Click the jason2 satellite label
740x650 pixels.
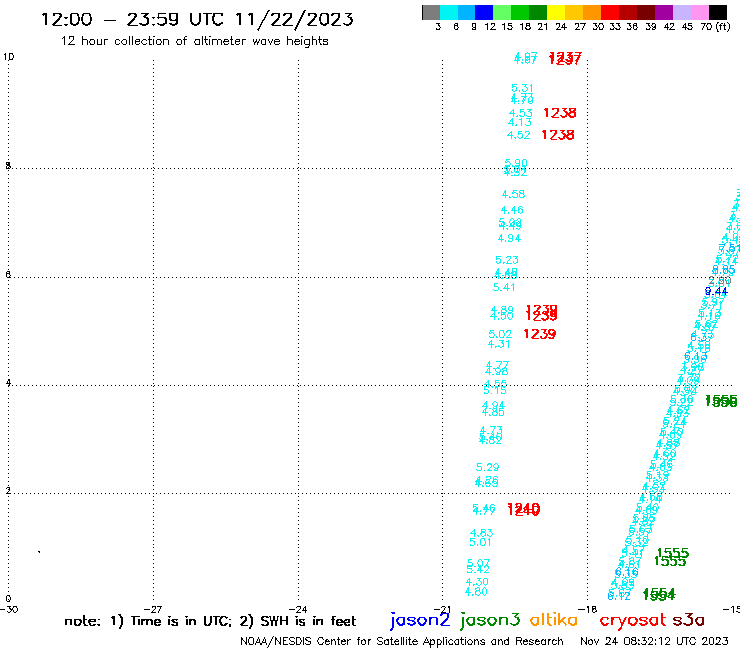click(420, 620)
